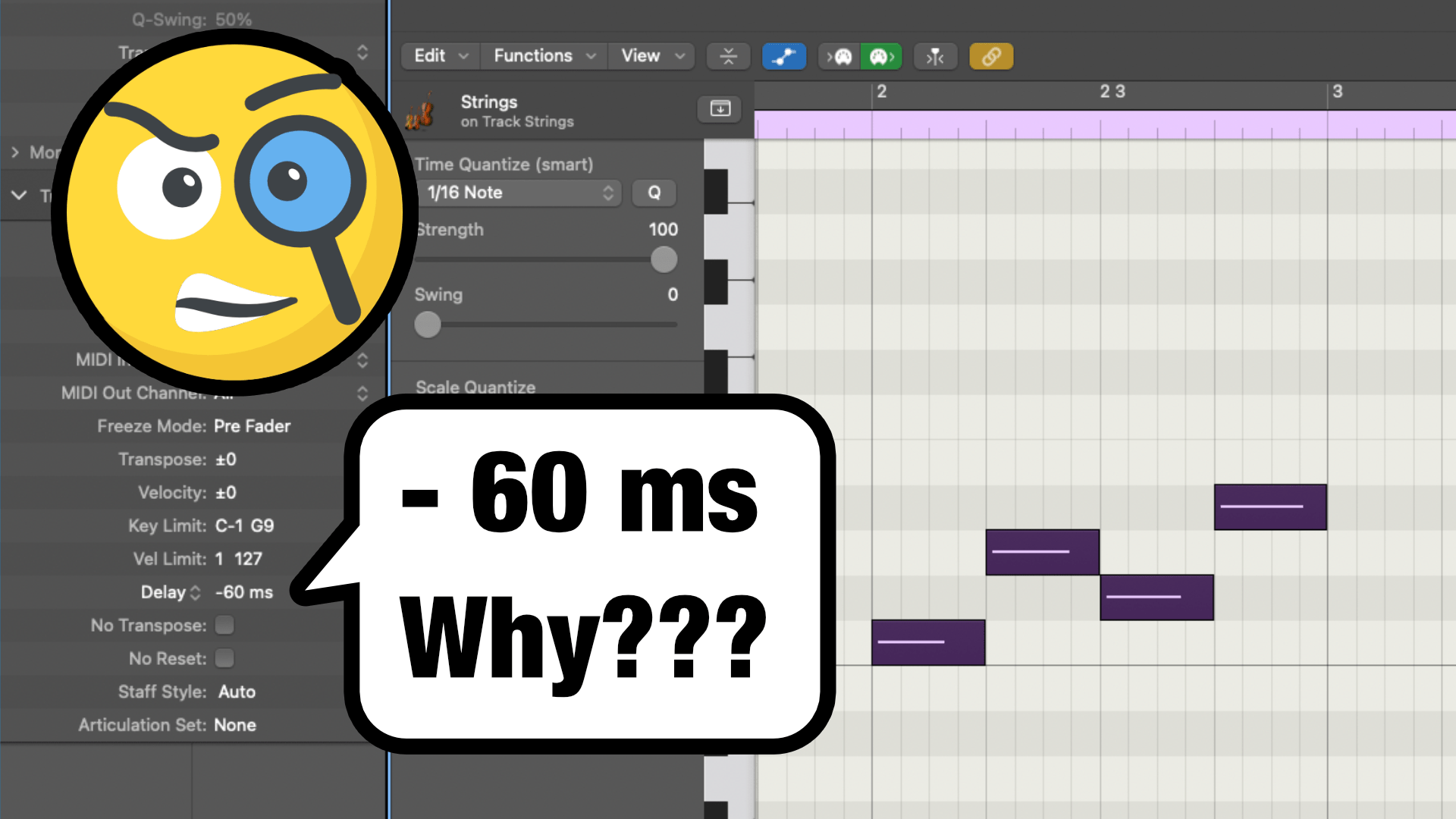1456x819 pixels.
Task: Click the region inspector download-arrow button
Action: 720,108
